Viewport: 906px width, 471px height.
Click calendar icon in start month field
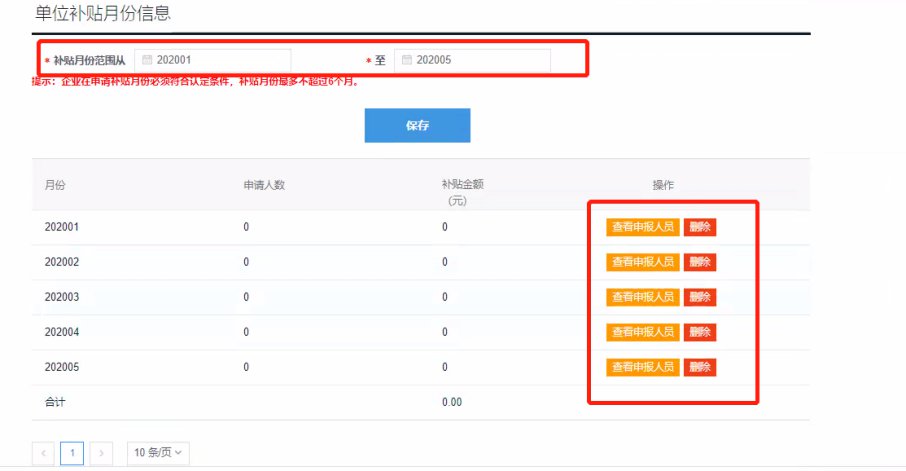point(147,60)
